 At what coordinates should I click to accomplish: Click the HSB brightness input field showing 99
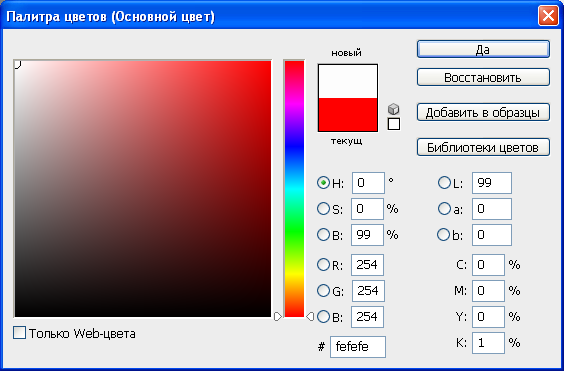pyautogui.click(x=367, y=235)
